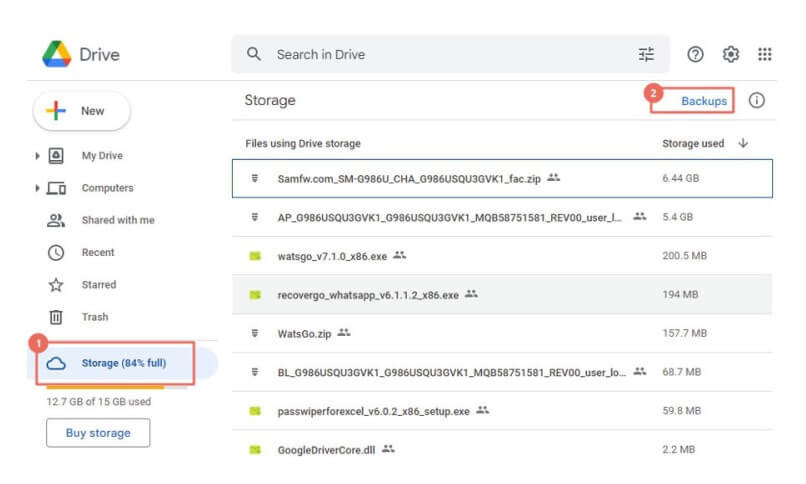Expand the Computers tree arrow
This screenshot has width=806, height=484.
click(37, 188)
